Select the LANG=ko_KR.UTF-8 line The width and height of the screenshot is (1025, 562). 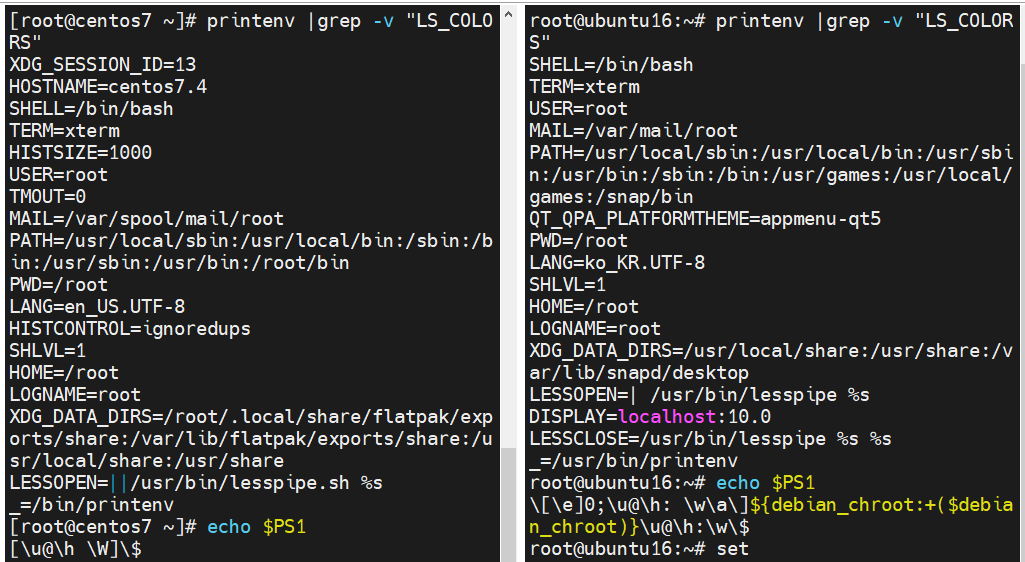point(617,263)
